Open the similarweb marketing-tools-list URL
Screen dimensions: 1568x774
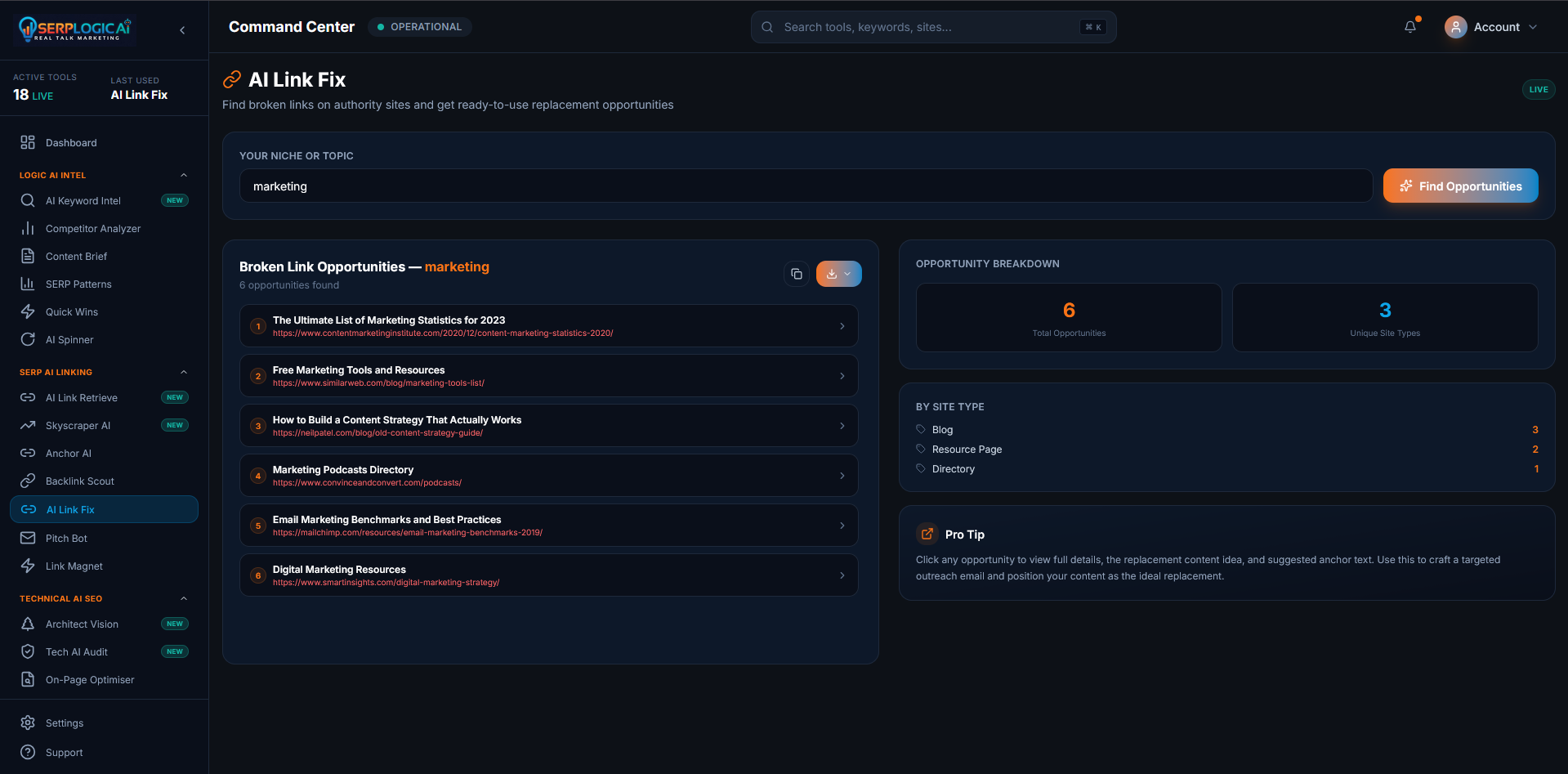(x=378, y=383)
